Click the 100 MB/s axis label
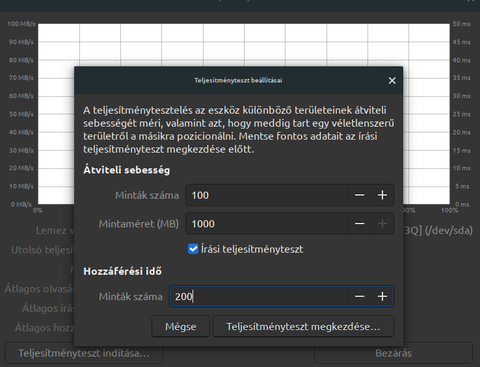 [x=21, y=24]
